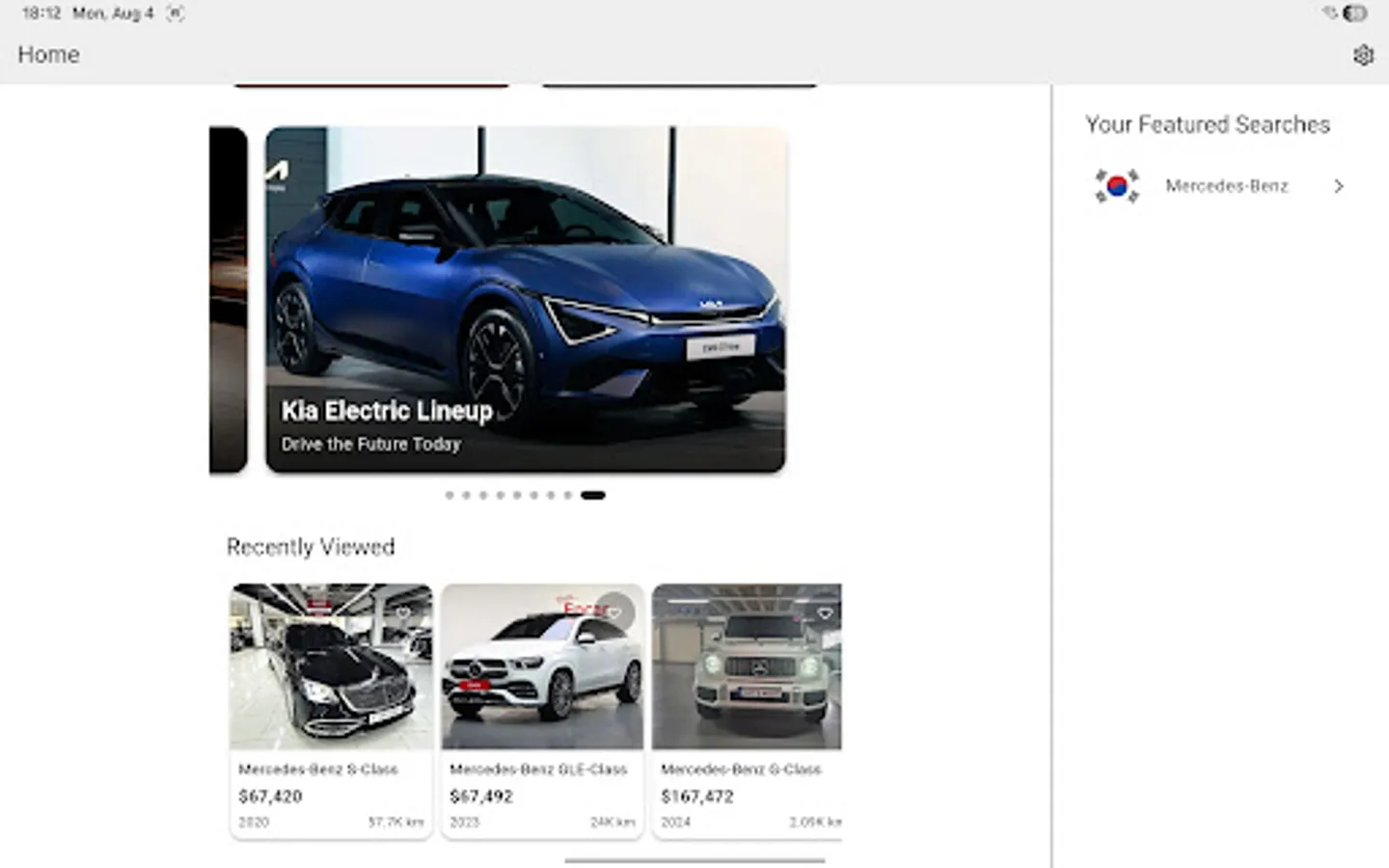Screen dimensions: 1389x868
Task: Select the $67,420 price
Action: (x=270, y=797)
